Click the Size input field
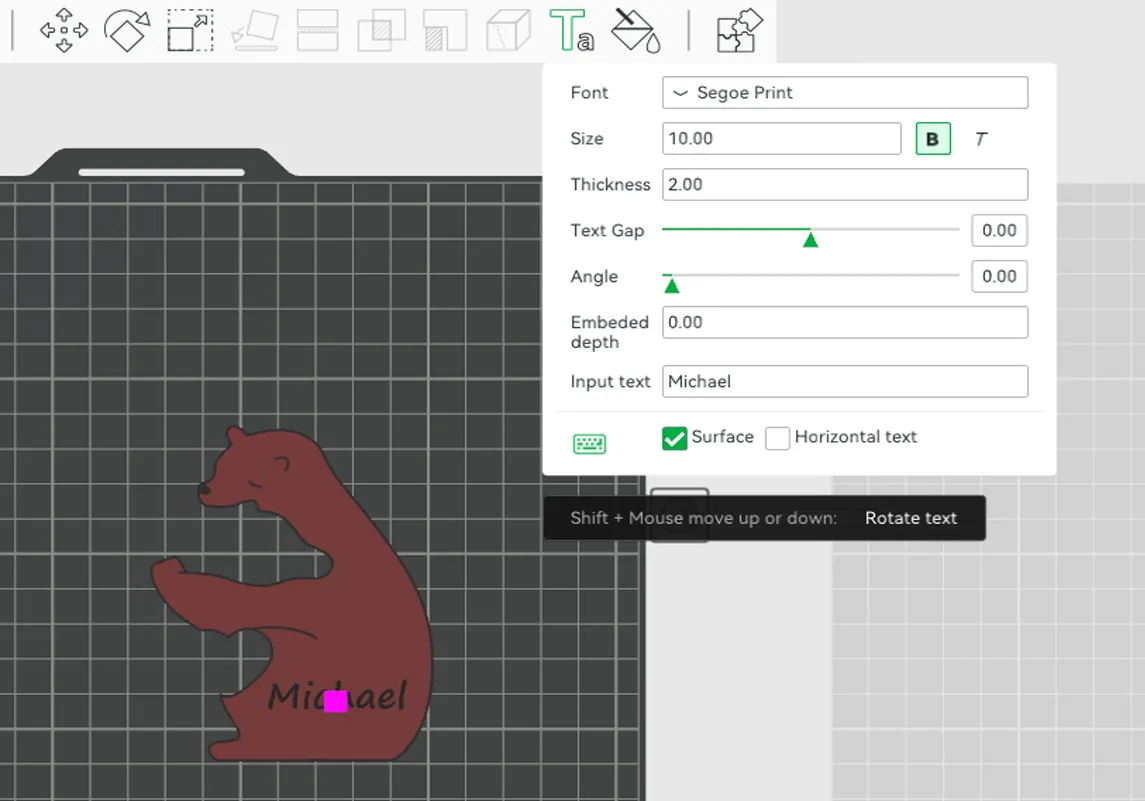This screenshot has width=1145, height=801. pyautogui.click(x=781, y=139)
